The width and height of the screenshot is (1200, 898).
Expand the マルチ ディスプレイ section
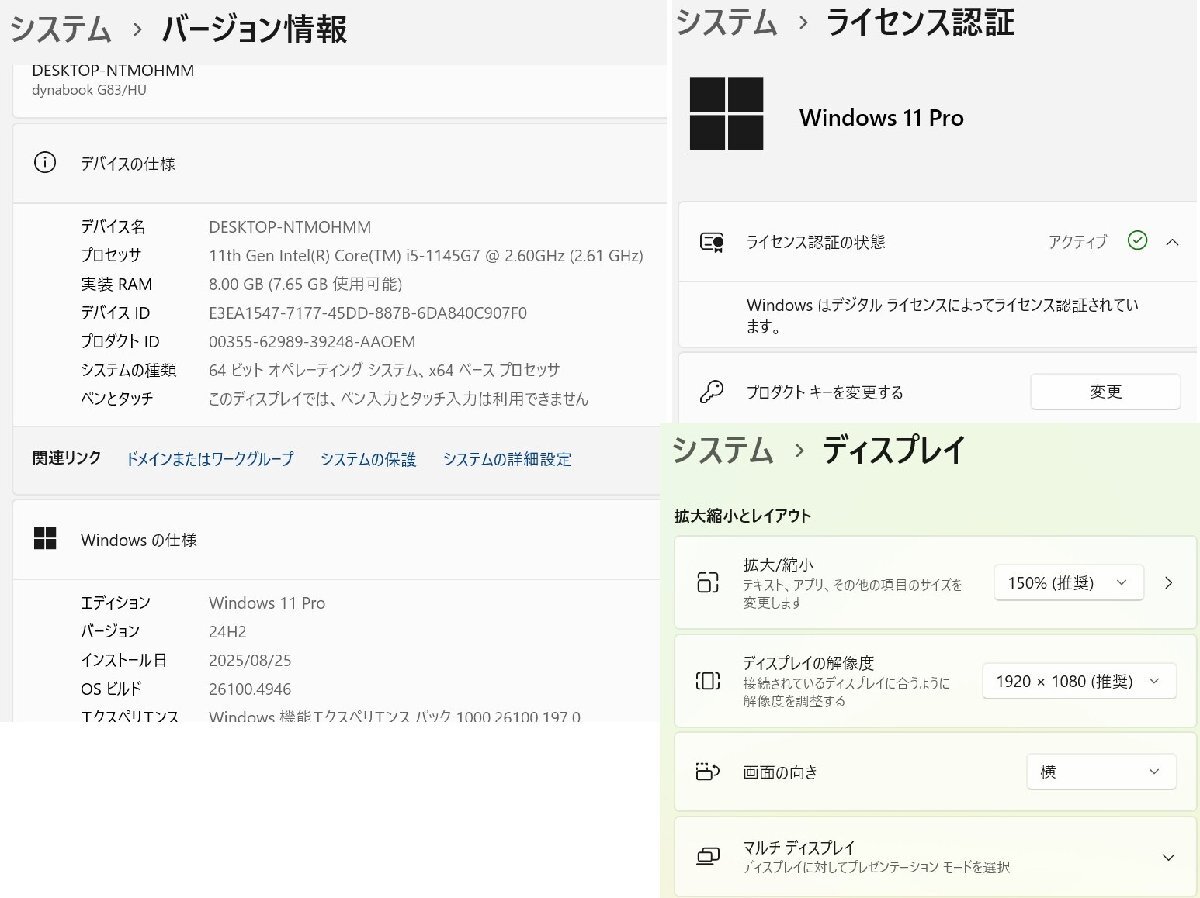(x=1170, y=856)
